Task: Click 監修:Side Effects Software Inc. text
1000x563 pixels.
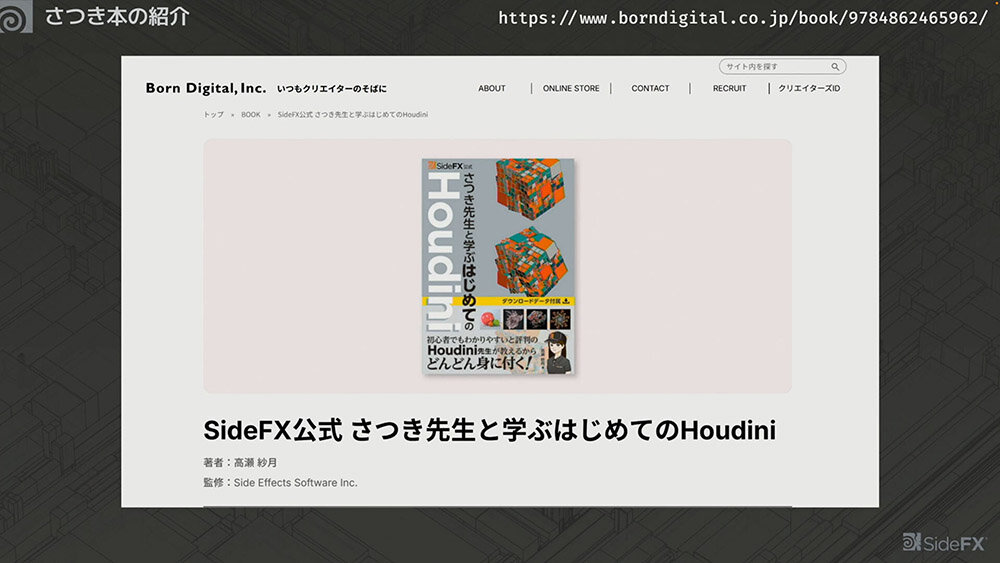Action: [x=280, y=483]
